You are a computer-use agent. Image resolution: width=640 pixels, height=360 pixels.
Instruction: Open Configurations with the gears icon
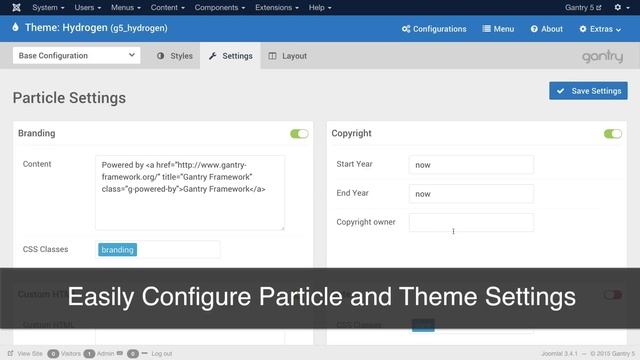pyautogui.click(x=434, y=29)
